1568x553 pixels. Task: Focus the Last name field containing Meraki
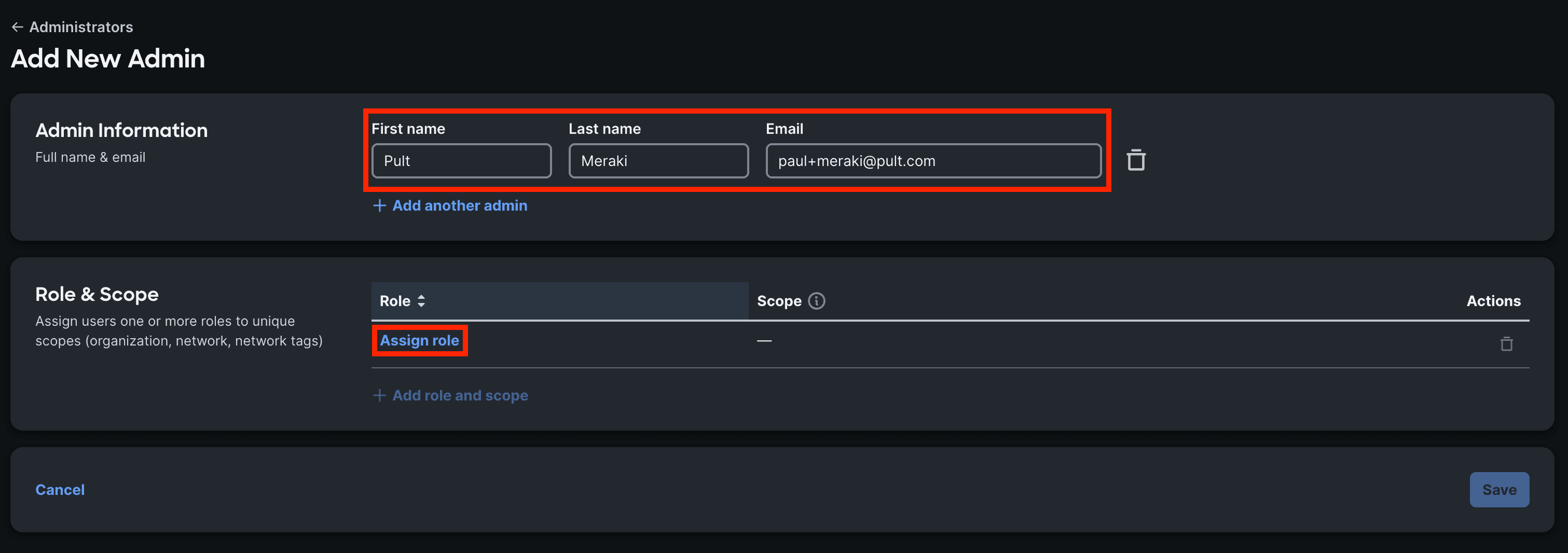(658, 161)
